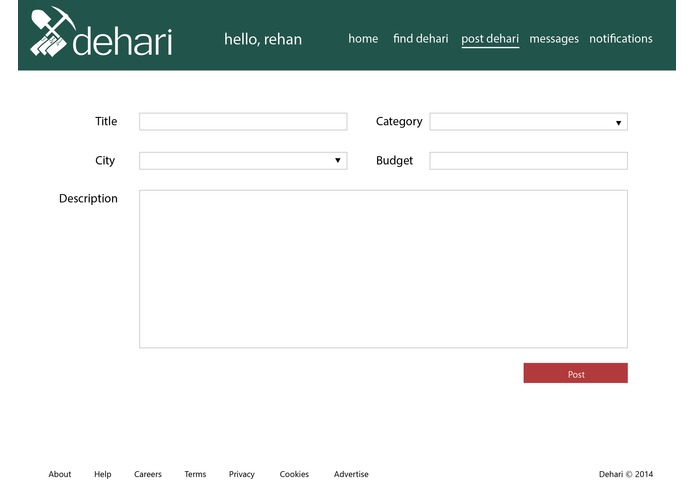Click the 'Budget' field label
This screenshot has height=494, width=695.
point(394,160)
